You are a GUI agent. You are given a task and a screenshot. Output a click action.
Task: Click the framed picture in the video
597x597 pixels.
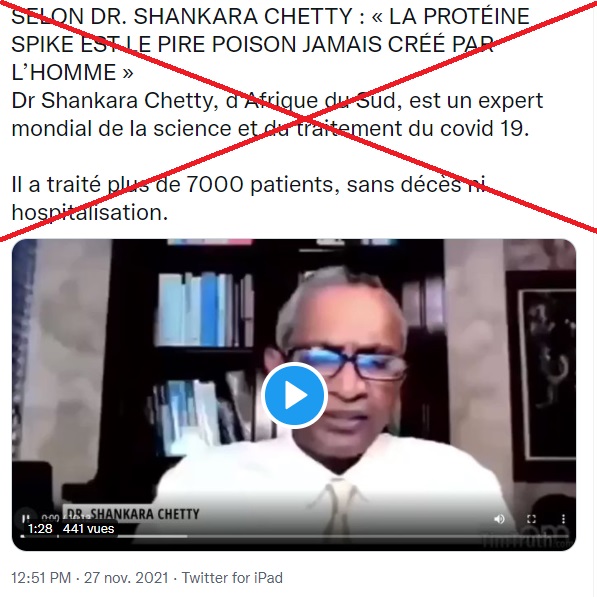[x=542, y=366]
